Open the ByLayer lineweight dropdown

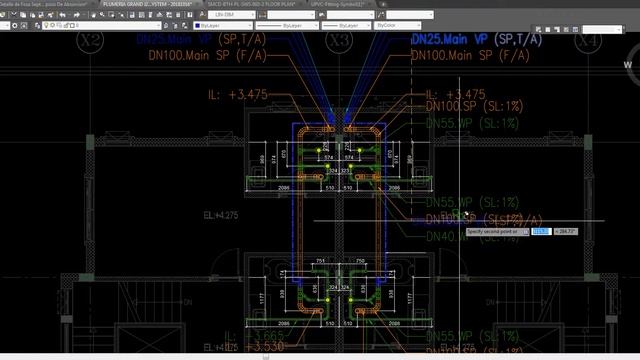[346, 25]
